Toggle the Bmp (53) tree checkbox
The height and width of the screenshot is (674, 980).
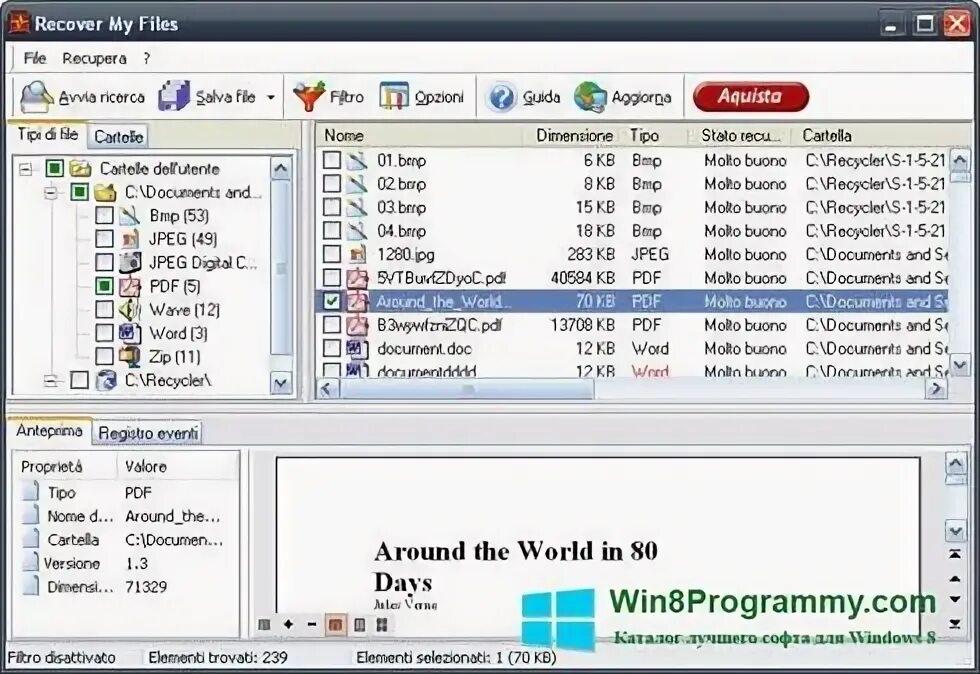click(104, 216)
